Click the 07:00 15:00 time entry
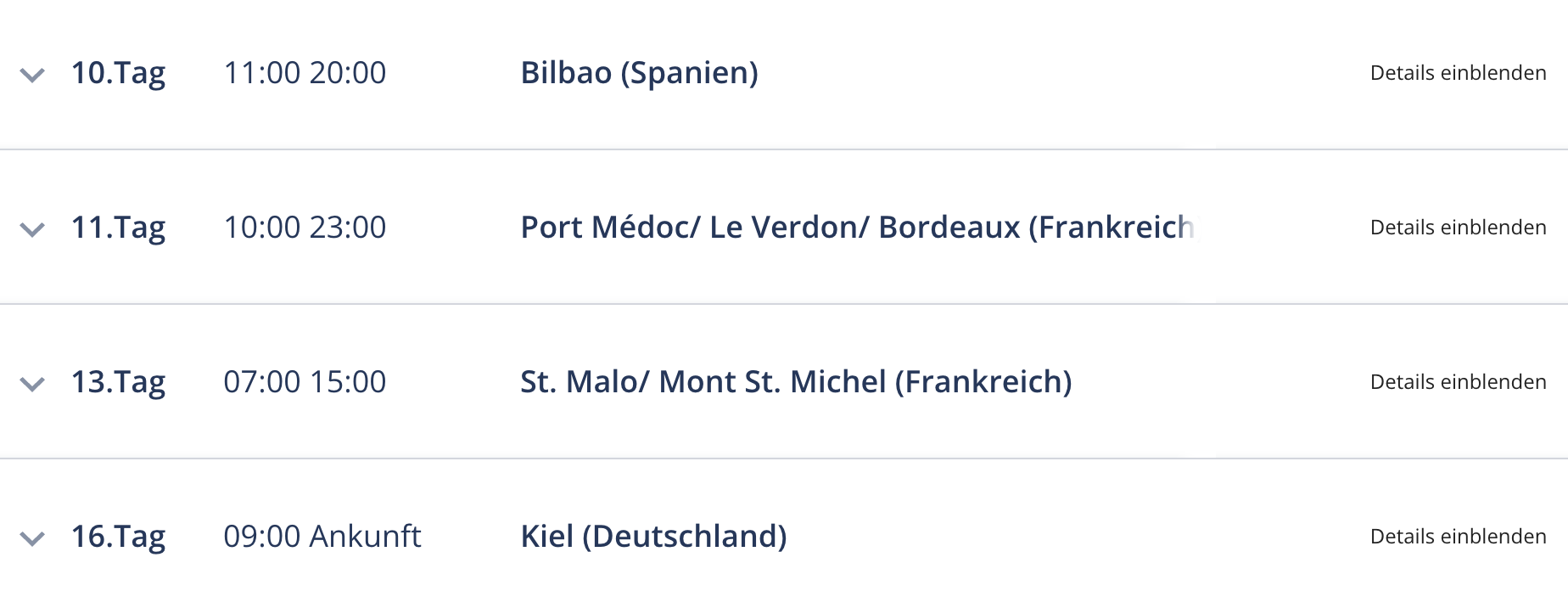 [x=305, y=382]
